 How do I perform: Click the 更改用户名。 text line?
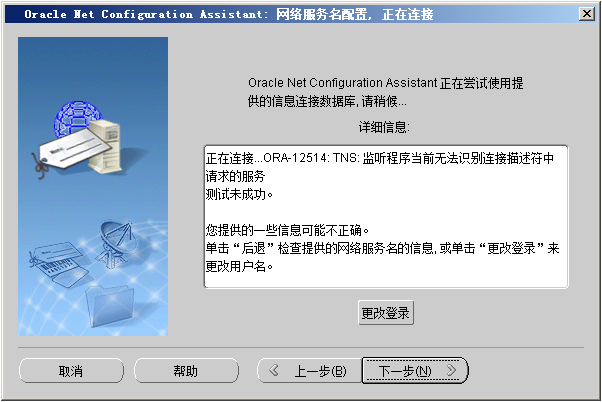coord(239,266)
